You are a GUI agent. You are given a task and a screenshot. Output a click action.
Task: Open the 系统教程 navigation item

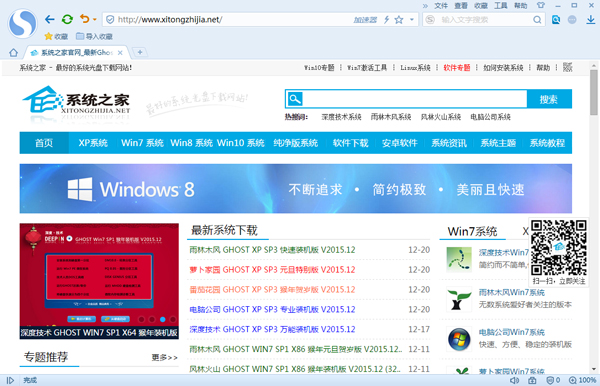pos(547,143)
